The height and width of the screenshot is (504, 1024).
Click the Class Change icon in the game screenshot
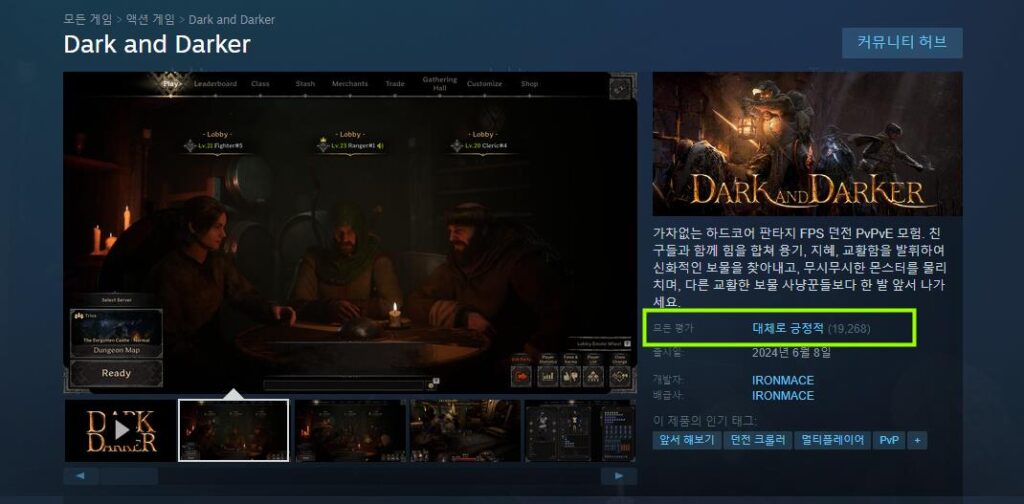pos(621,375)
